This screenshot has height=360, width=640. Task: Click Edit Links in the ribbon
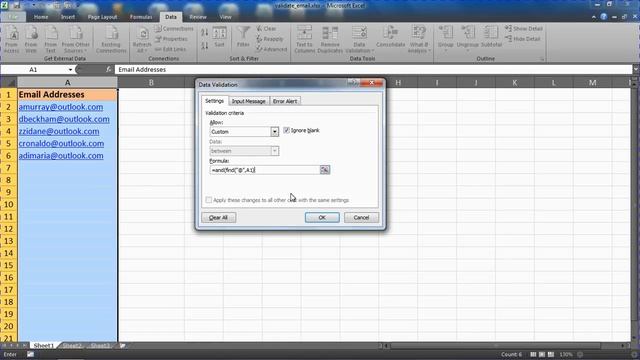click(x=171, y=49)
